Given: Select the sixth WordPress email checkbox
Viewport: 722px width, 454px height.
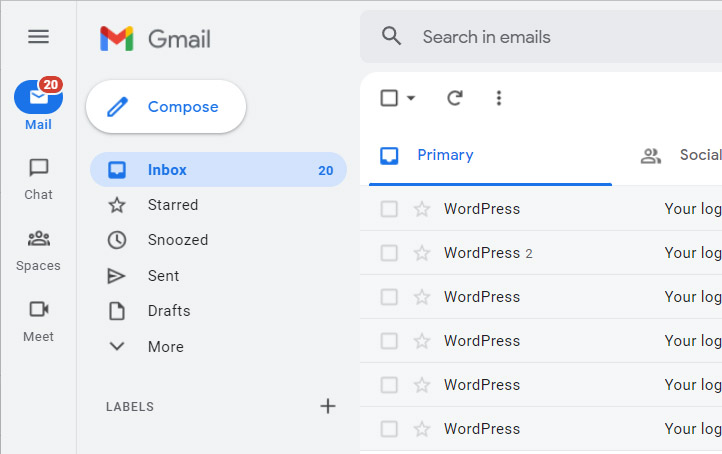Looking at the screenshot, I should click(x=389, y=429).
